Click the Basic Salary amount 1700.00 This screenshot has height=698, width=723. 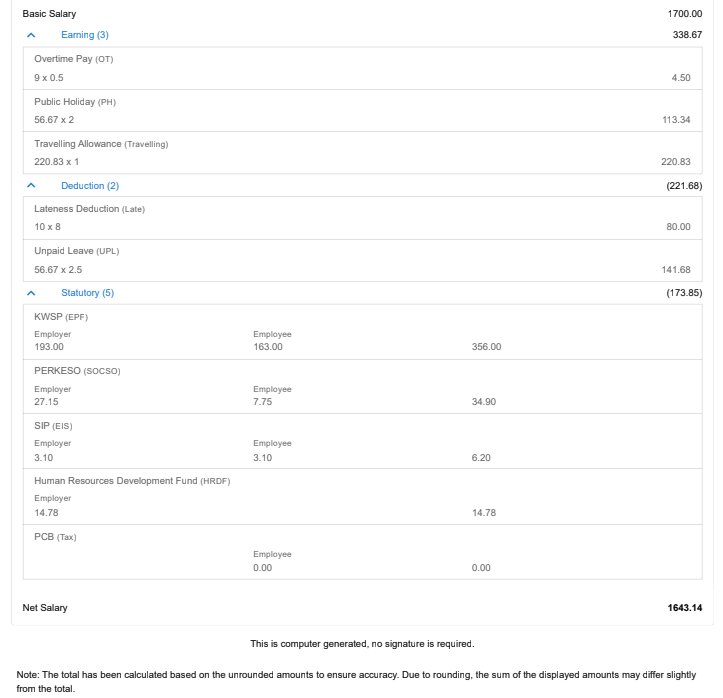684,14
